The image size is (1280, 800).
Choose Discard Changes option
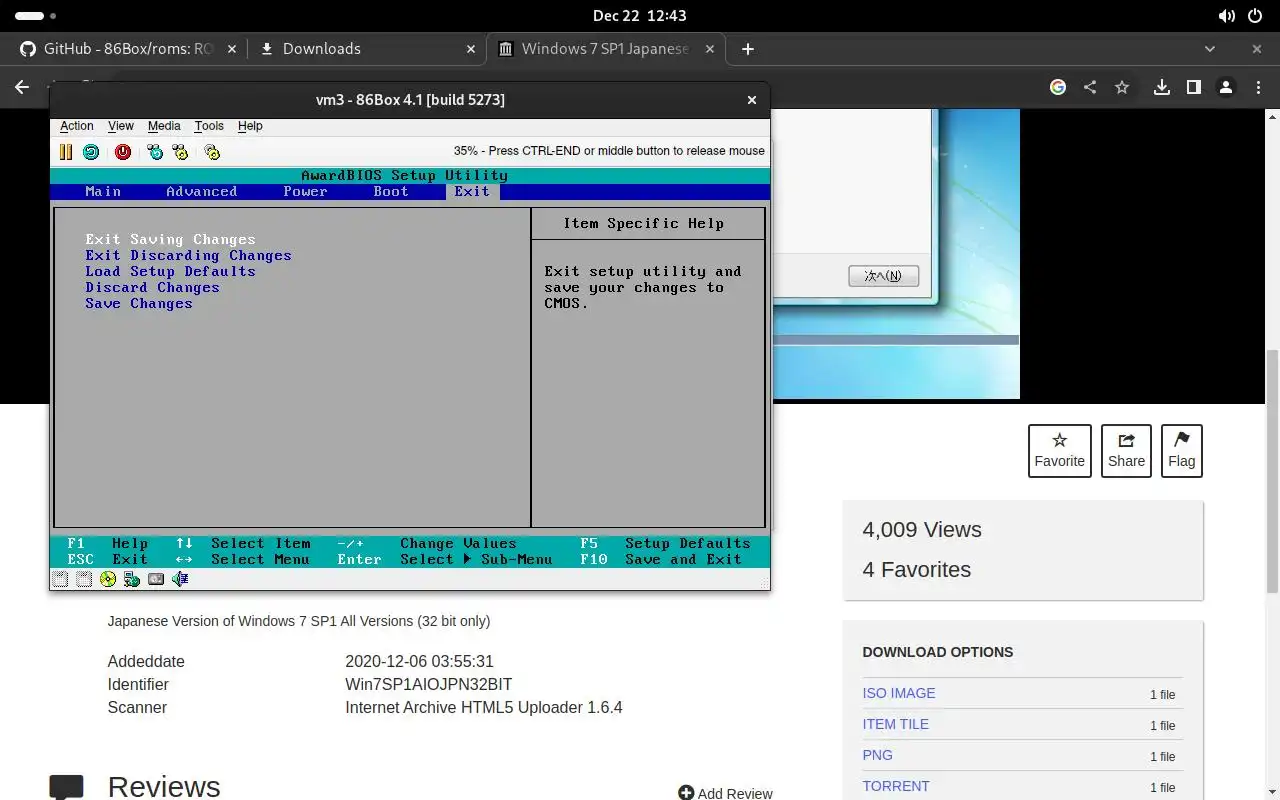pos(152,288)
